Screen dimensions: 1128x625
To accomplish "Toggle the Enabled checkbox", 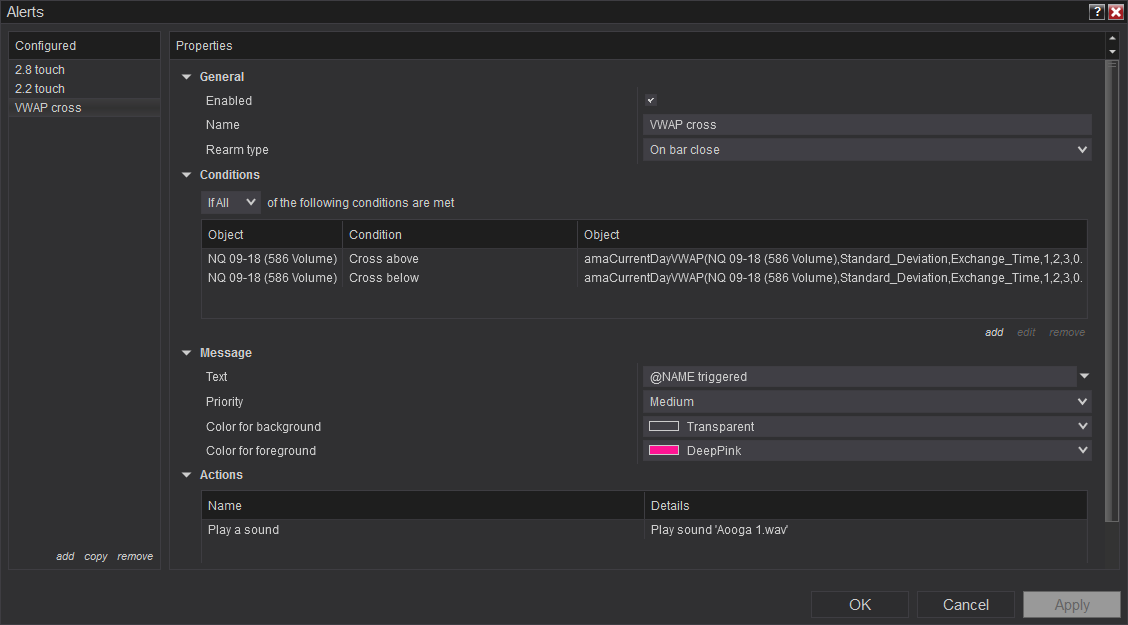I will 651,100.
